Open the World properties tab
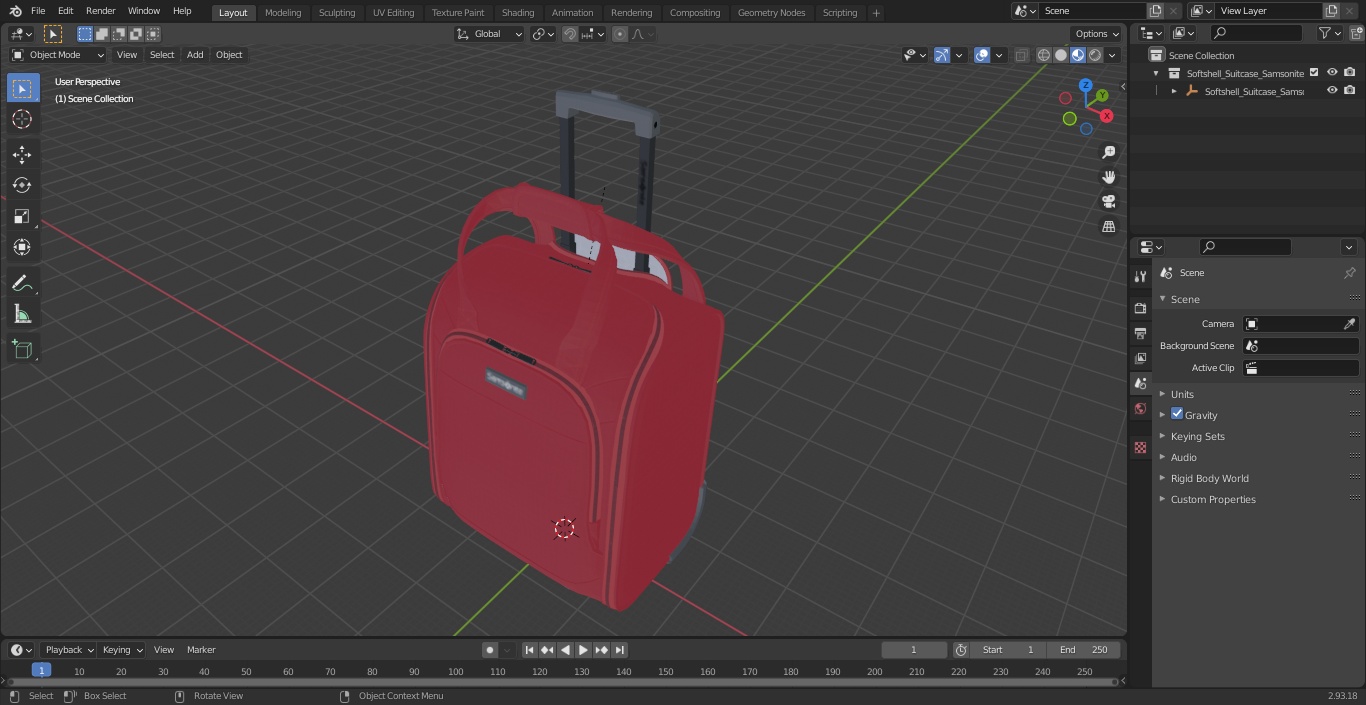 1140,408
